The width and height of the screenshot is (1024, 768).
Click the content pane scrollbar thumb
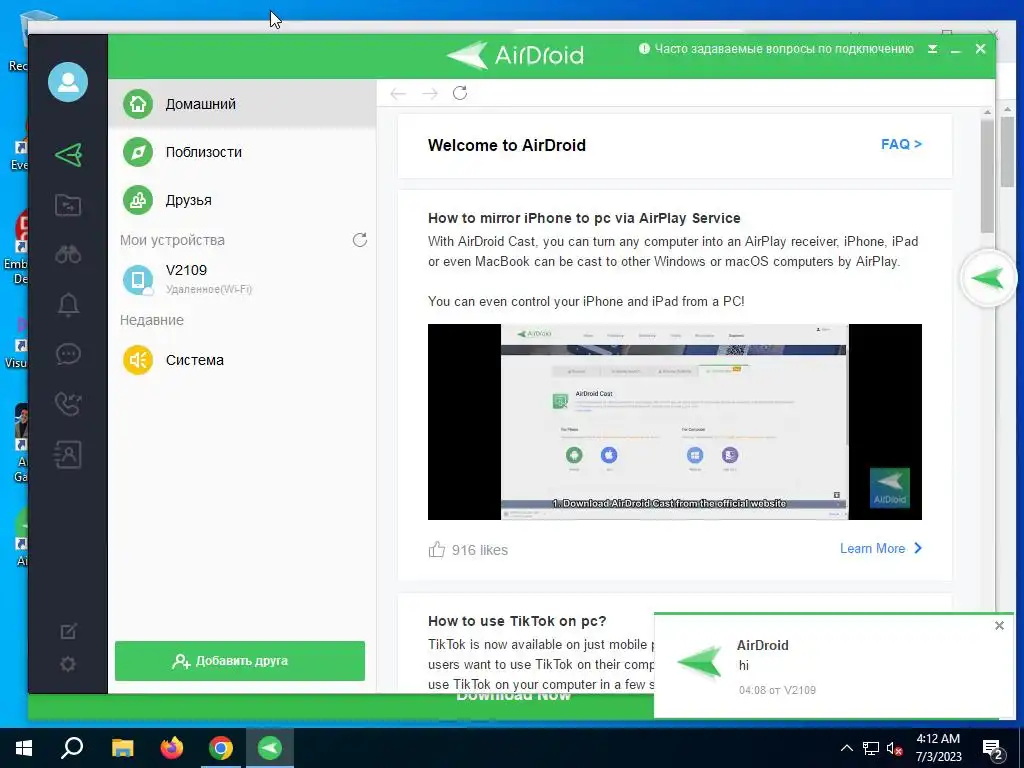(x=987, y=174)
